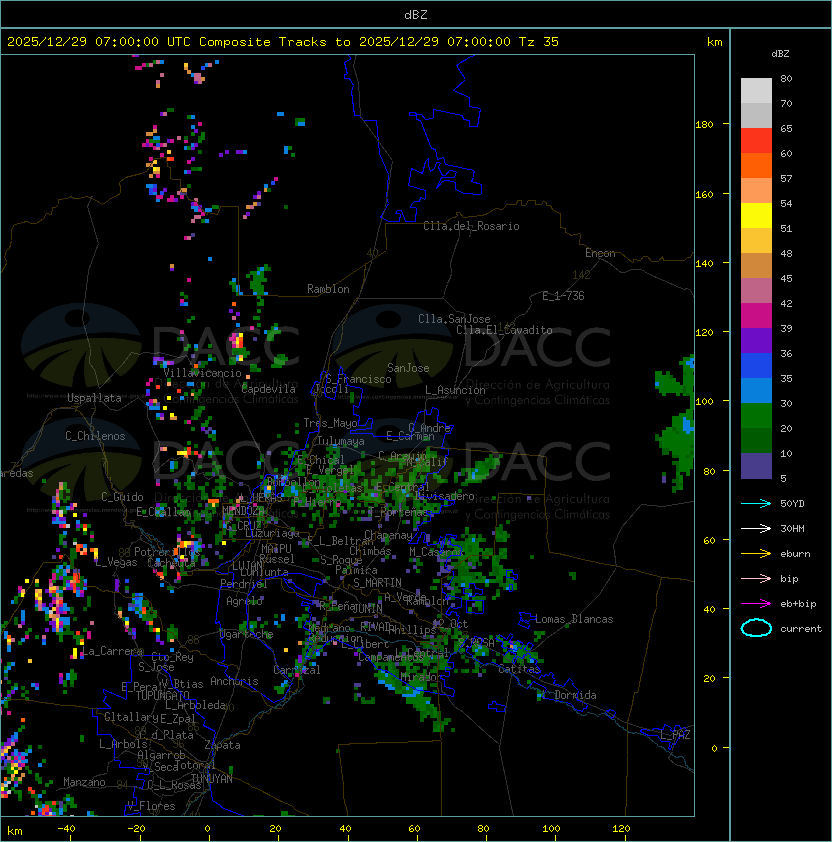Image resolution: width=832 pixels, height=842 pixels.
Task: Pick the light gray top swatch of dBZ scale
Action: click(756, 91)
